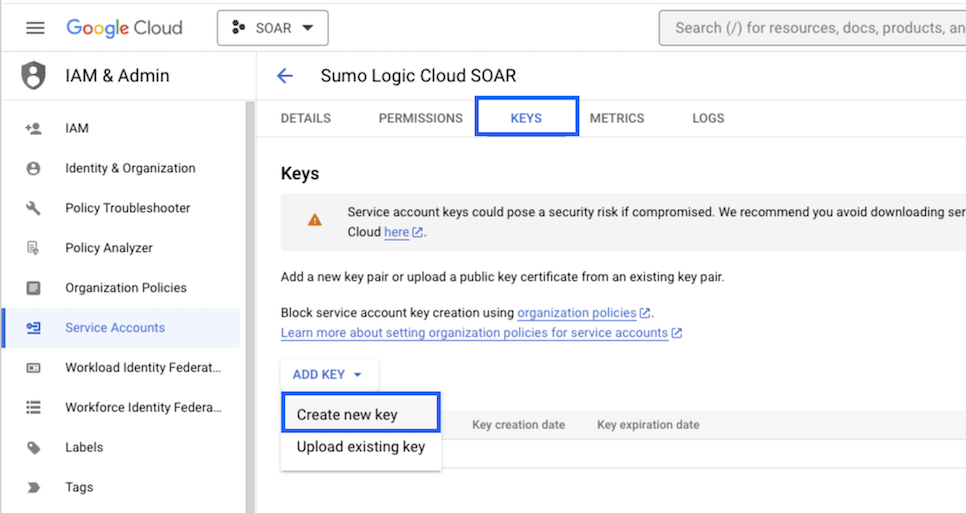Open the organization policies link
Viewport: 966px width, 513px height.
point(577,313)
